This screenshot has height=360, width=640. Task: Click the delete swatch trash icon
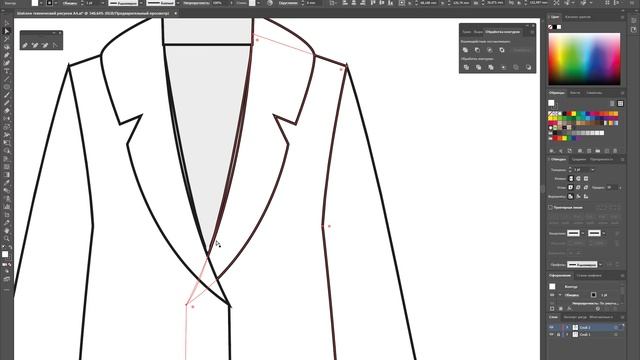[615, 151]
